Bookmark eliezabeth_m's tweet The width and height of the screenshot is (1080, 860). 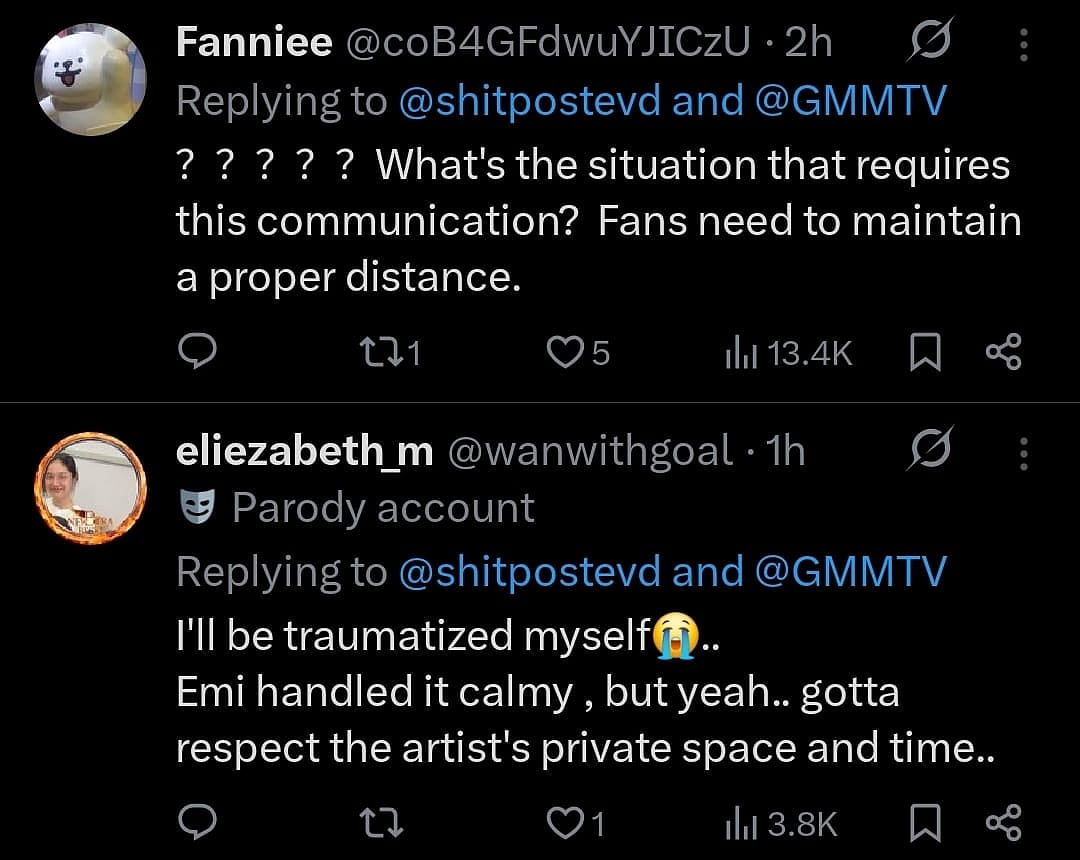(926, 824)
